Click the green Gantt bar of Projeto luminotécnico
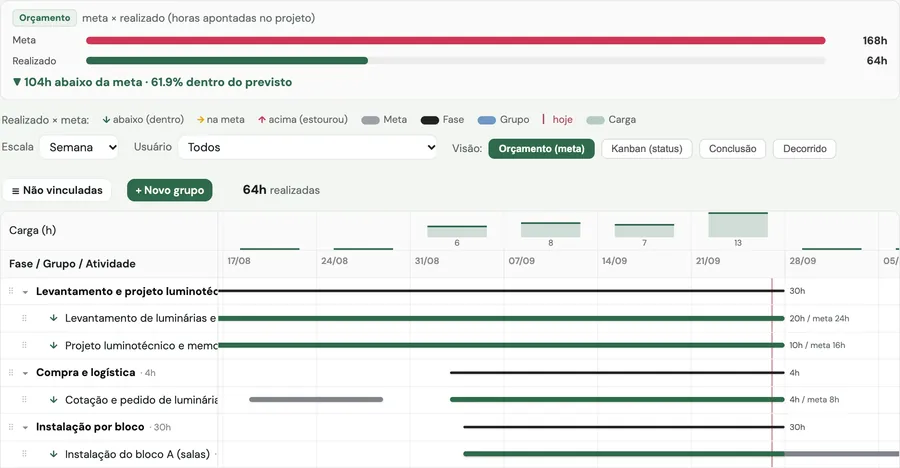The width and height of the screenshot is (900, 468). pyautogui.click(x=501, y=345)
